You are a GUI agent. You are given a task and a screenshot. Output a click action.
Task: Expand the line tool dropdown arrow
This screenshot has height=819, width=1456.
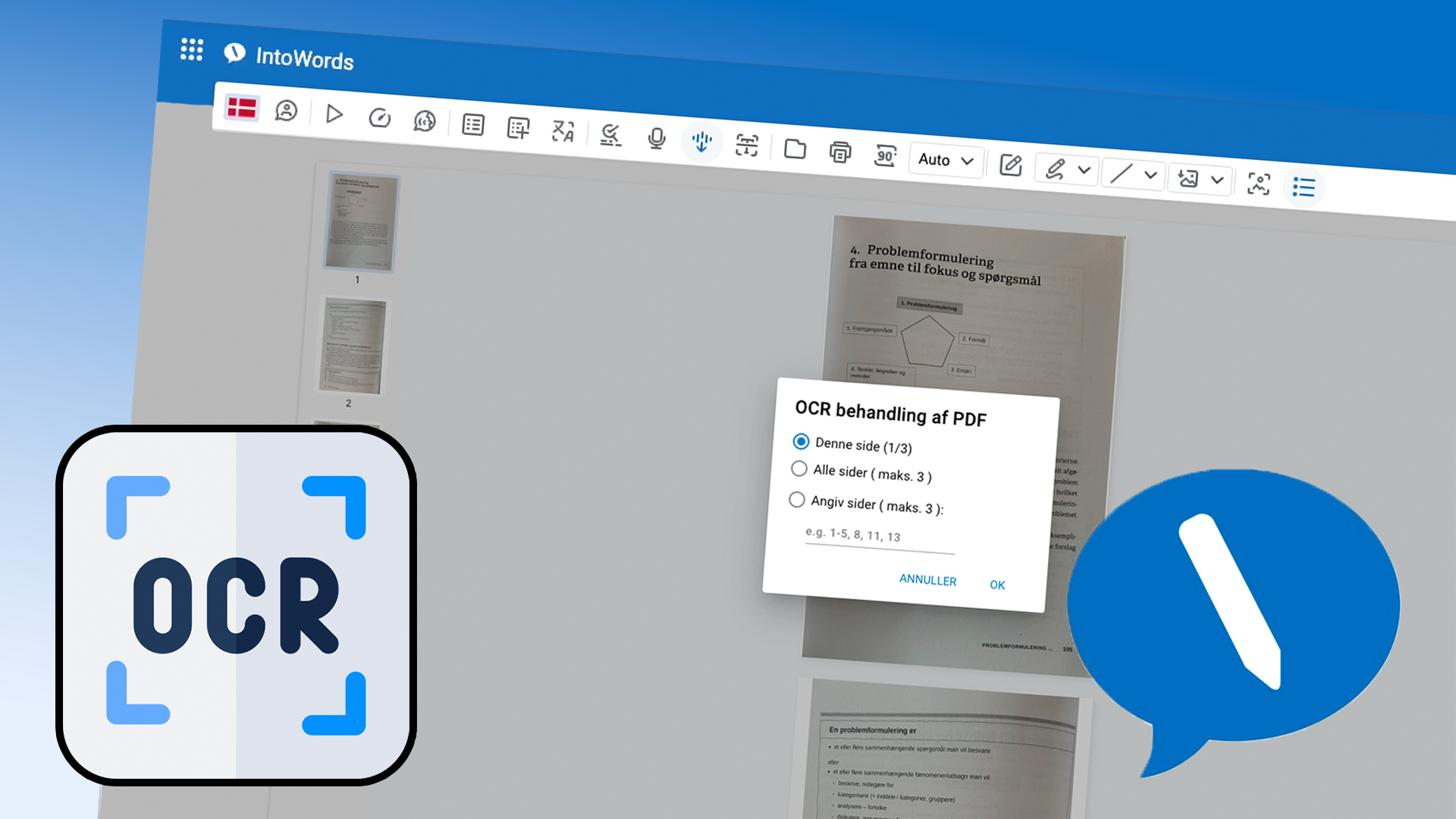[1150, 175]
